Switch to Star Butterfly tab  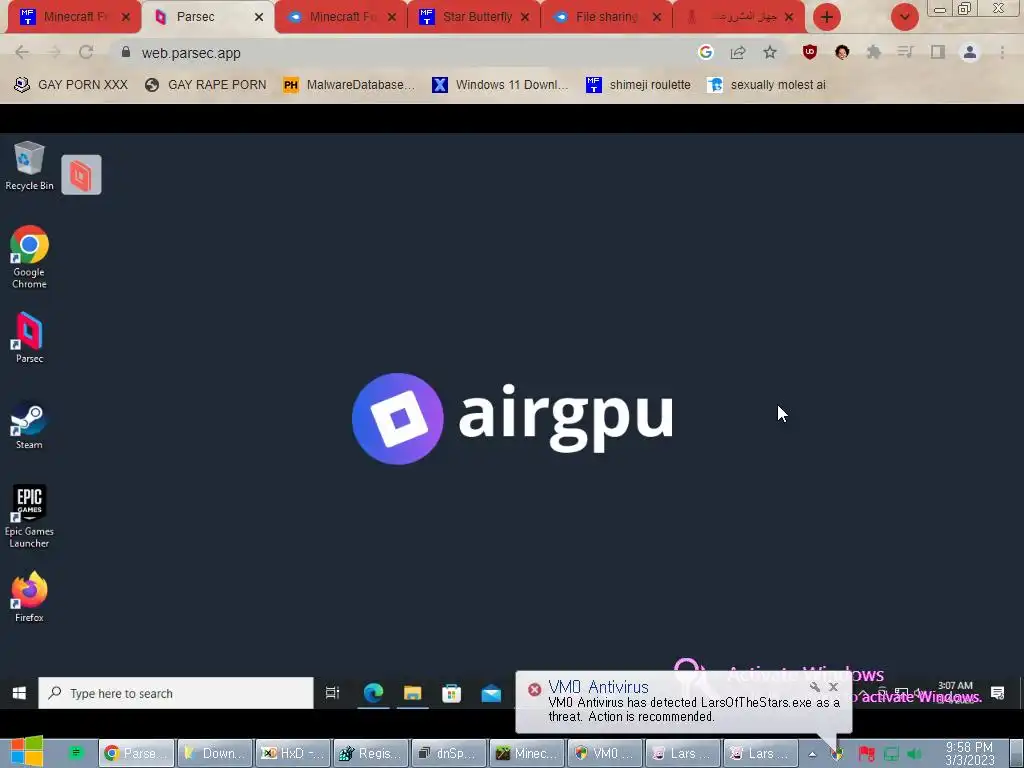coord(475,17)
